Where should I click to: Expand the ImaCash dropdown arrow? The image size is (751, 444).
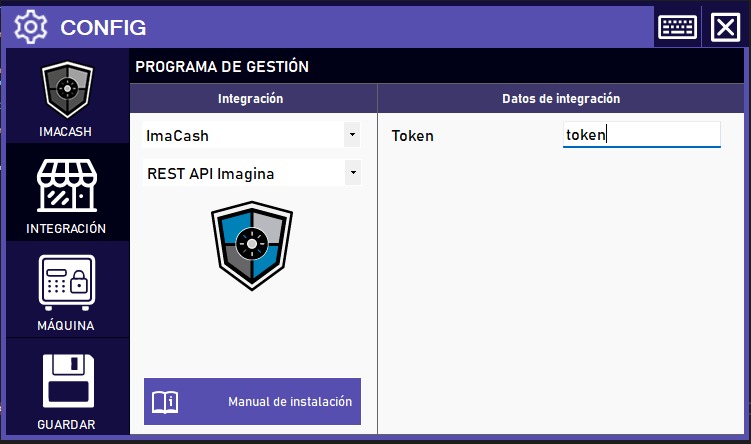click(x=351, y=134)
